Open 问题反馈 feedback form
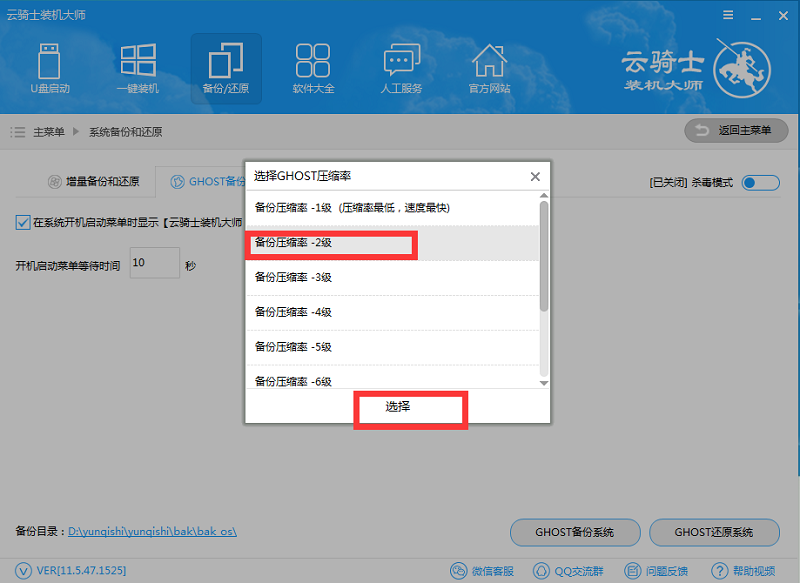 [656, 571]
